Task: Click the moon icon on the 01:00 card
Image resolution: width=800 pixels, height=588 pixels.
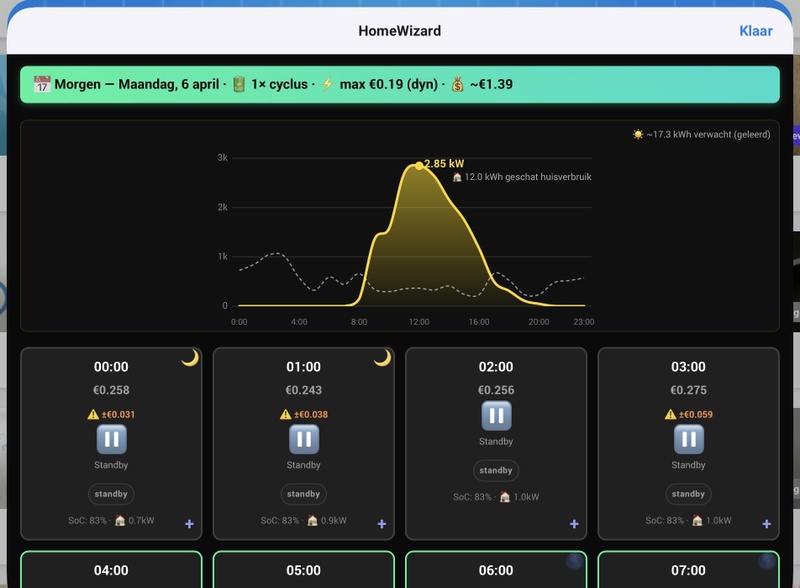Action: pyautogui.click(x=383, y=358)
